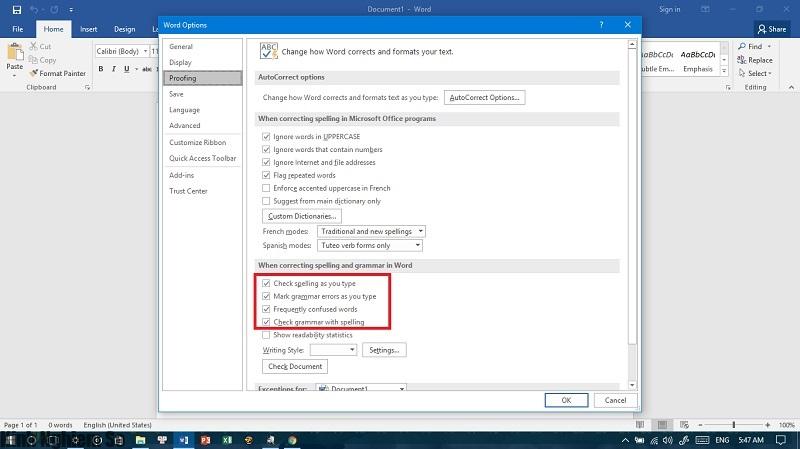Click the Paste clipboard icon in Word's ribbon
The image size is (800, 449).
click(x=15, y=52)
